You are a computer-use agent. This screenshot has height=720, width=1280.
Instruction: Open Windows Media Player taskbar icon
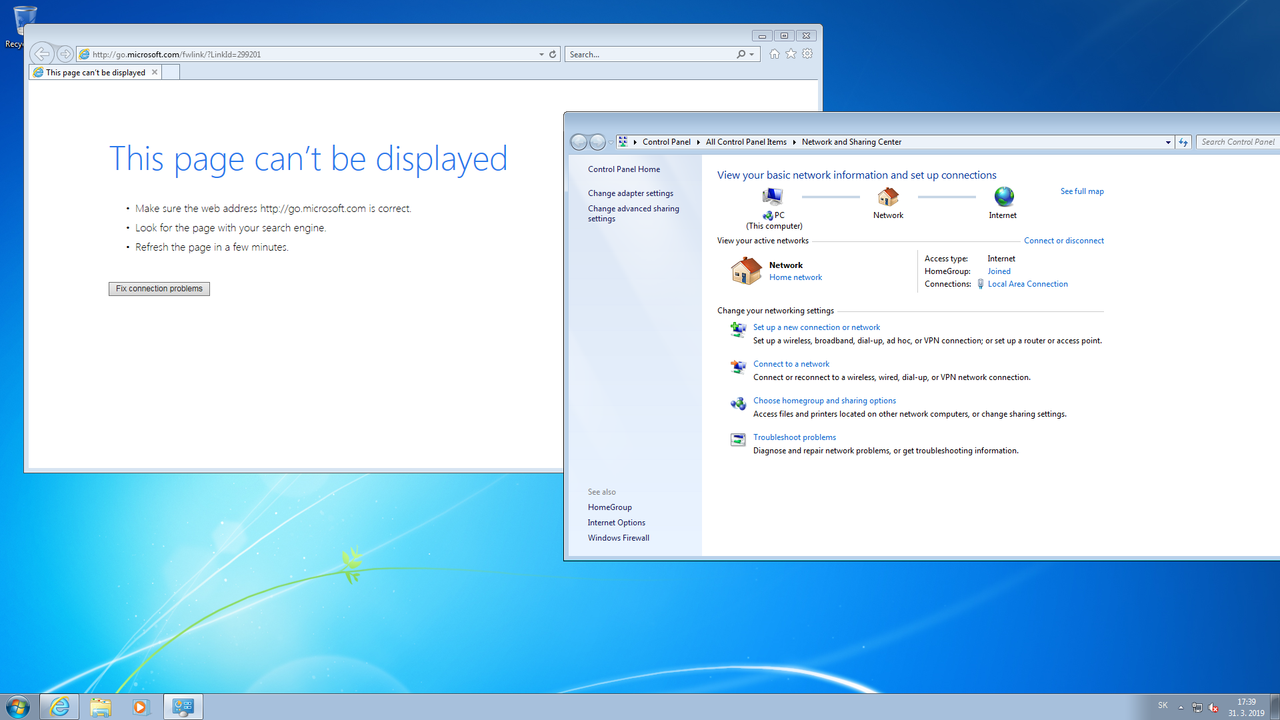click(140, 707)
